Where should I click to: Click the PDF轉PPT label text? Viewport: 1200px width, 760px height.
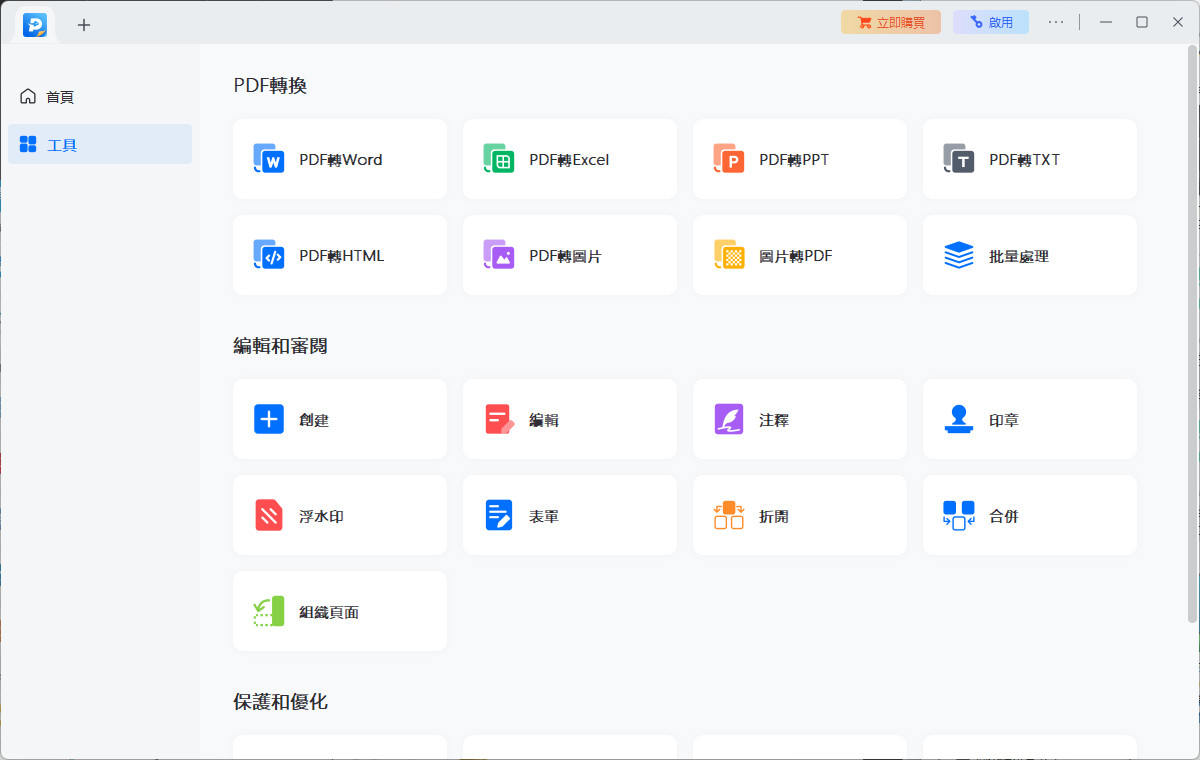(x=794, y=160)
